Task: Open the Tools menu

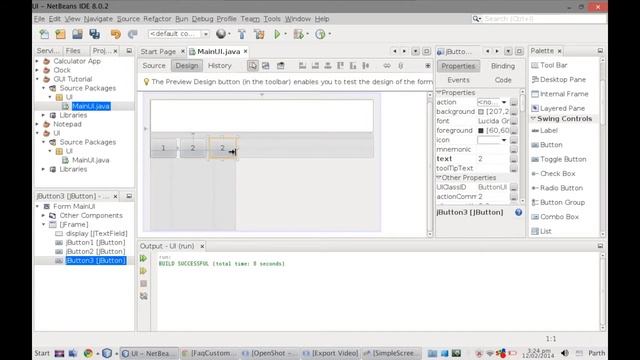Action: click(272, 19)
